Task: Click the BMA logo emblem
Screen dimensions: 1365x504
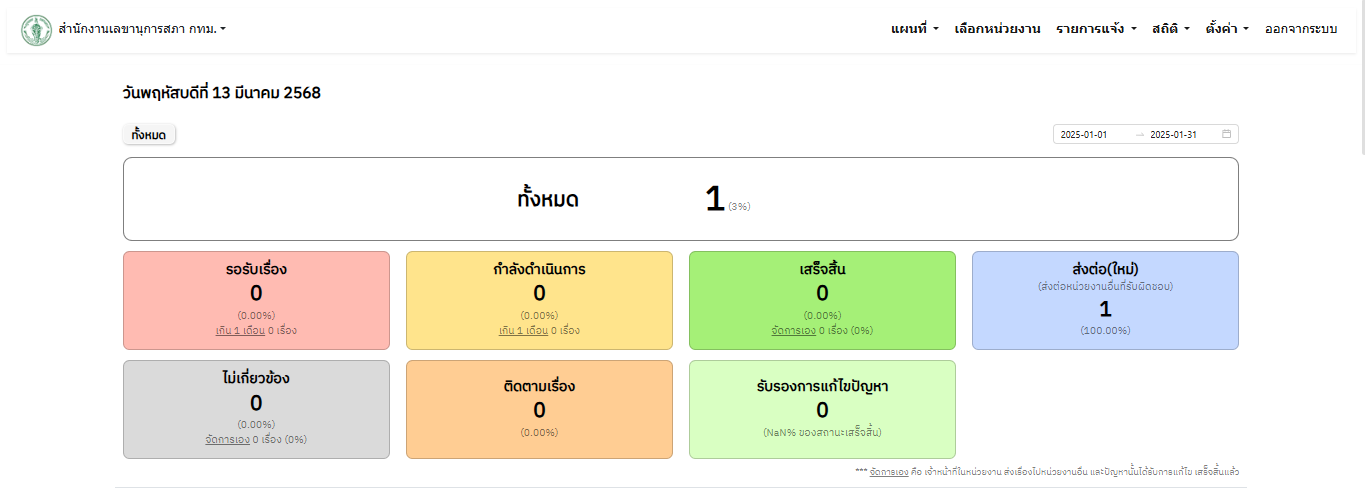Action: click(x=37, y=30)
